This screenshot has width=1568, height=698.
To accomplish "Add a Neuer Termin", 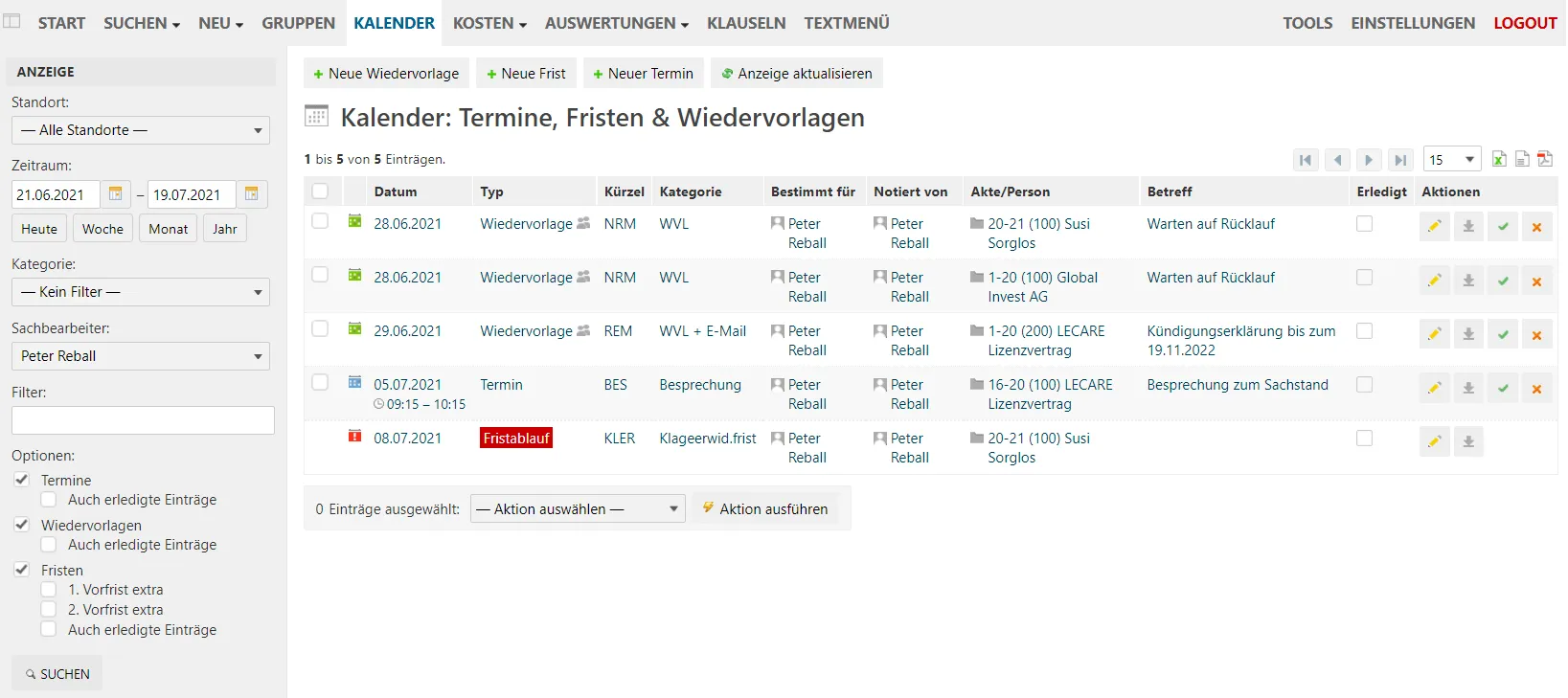I will (643, 74).
